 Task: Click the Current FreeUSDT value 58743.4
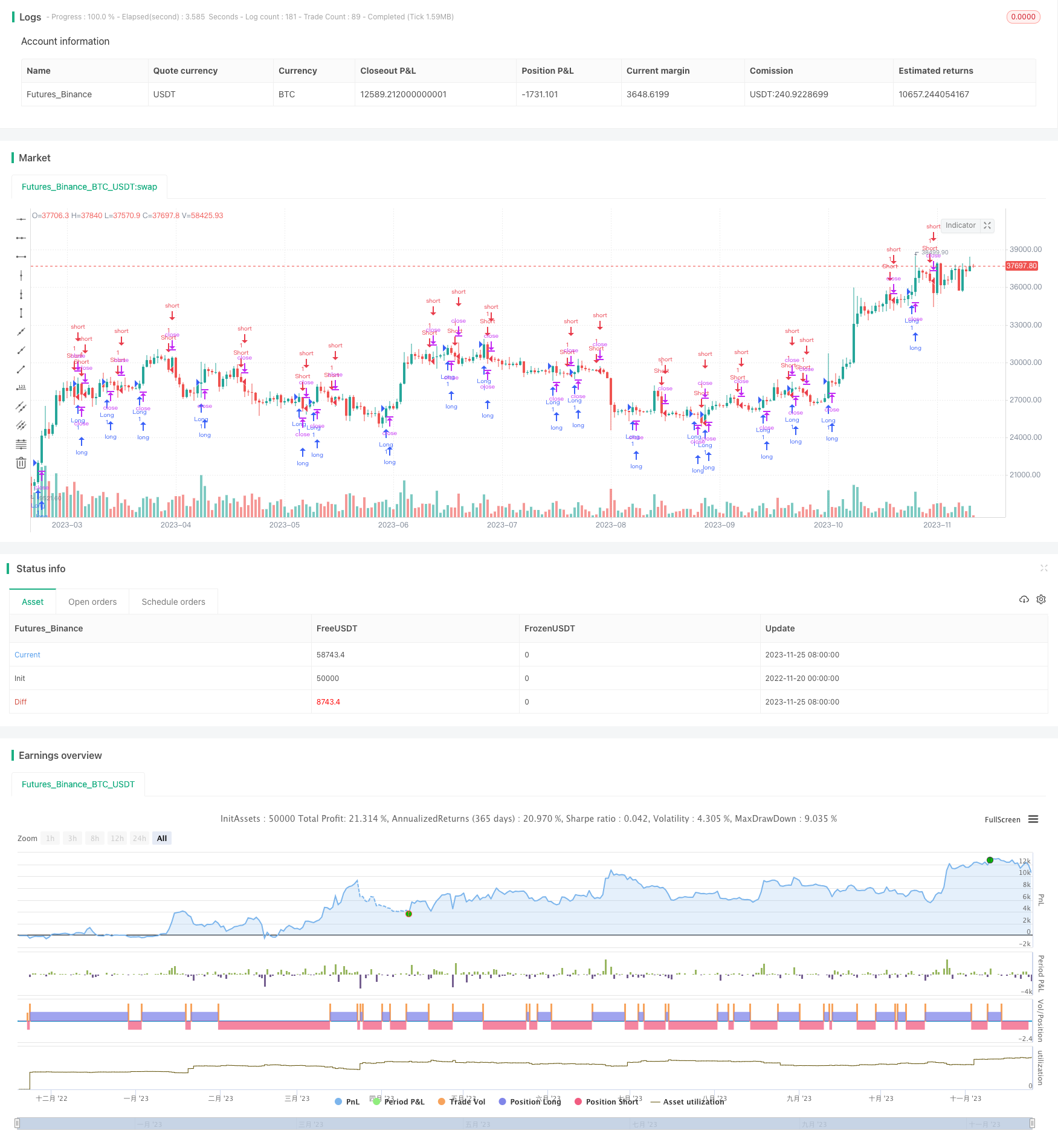[x=331, y=654]
